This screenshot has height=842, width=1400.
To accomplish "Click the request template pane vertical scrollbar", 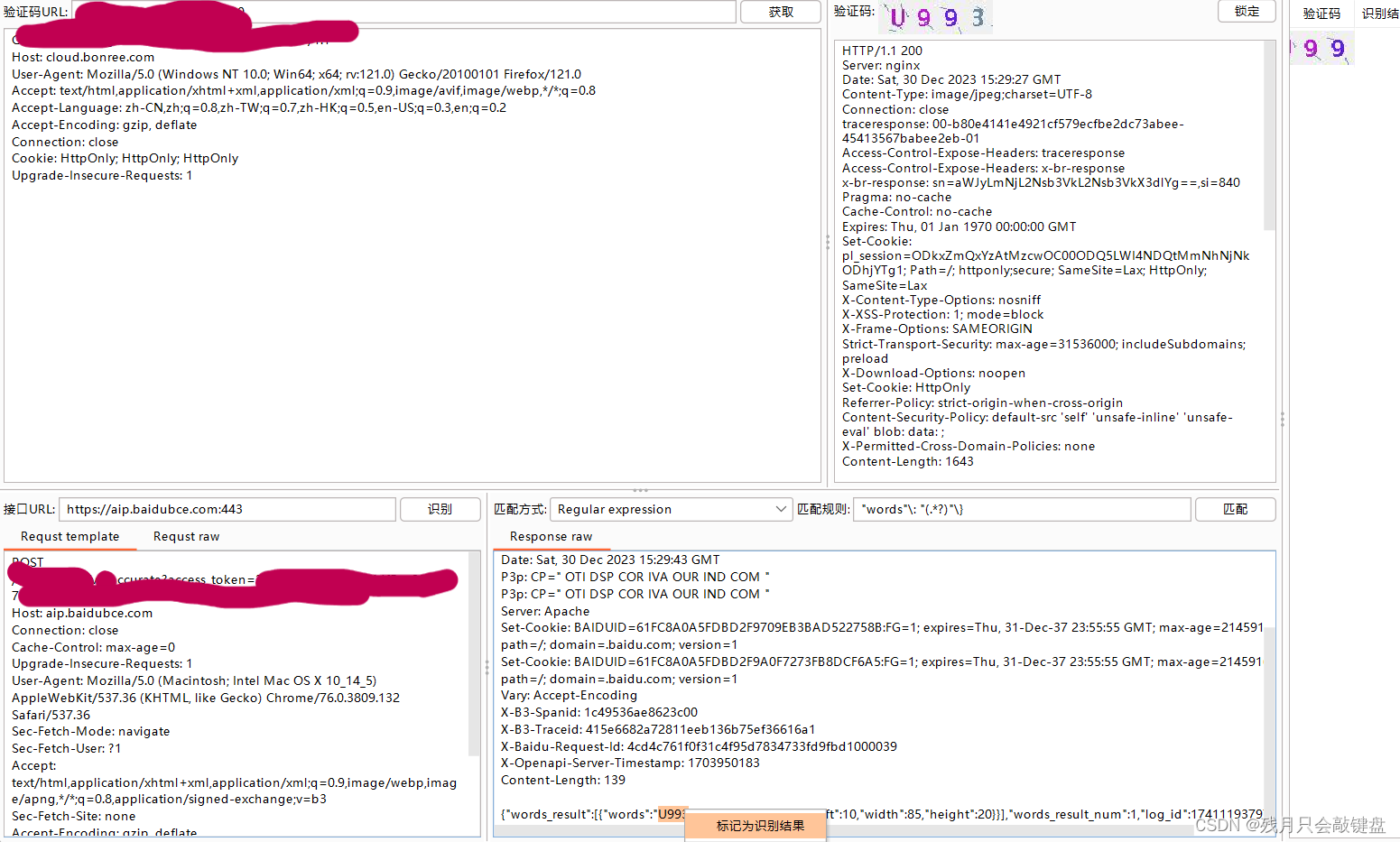I will [475, 654].
